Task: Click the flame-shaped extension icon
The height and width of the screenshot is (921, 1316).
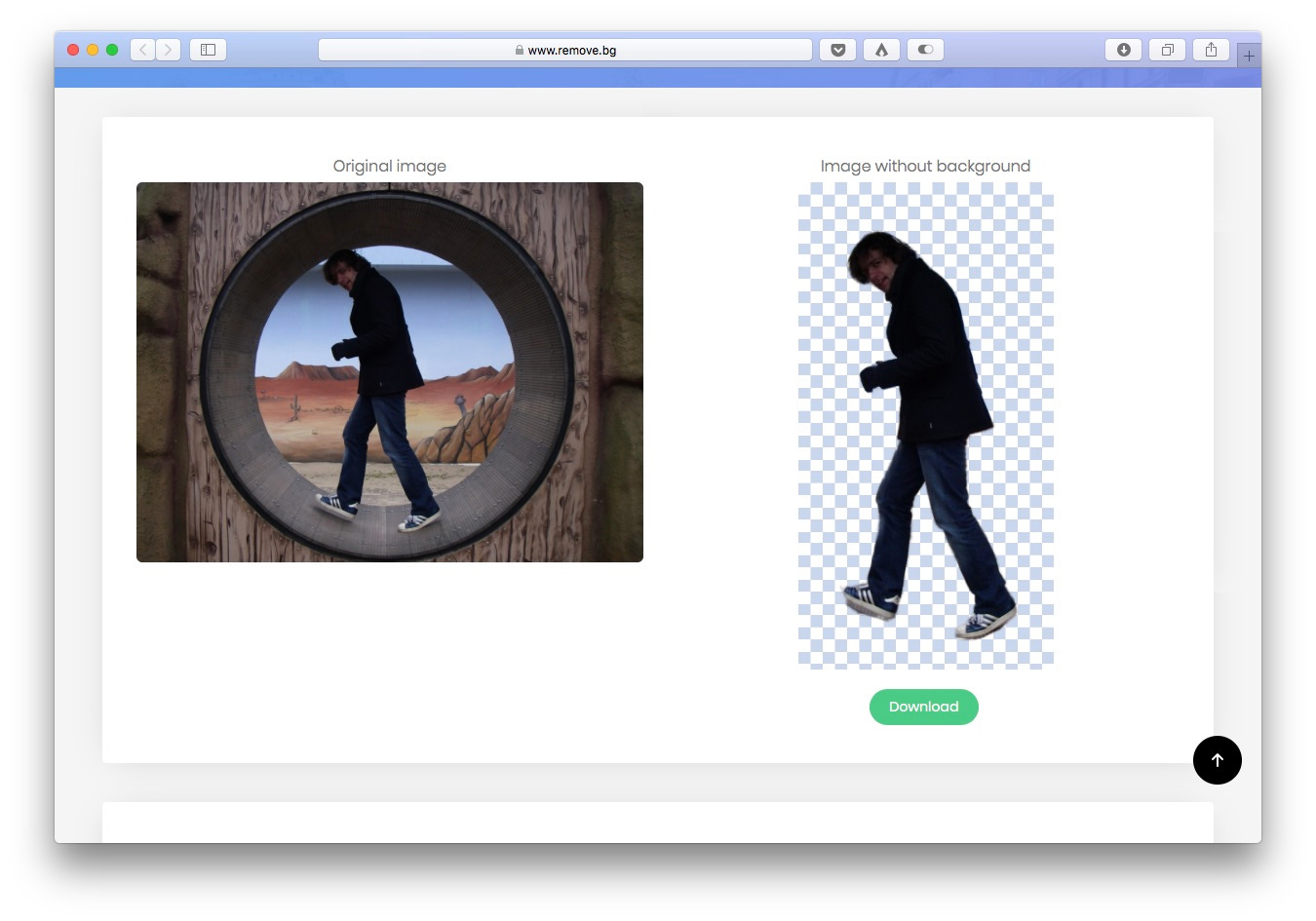Action: (x=881, y=50)
